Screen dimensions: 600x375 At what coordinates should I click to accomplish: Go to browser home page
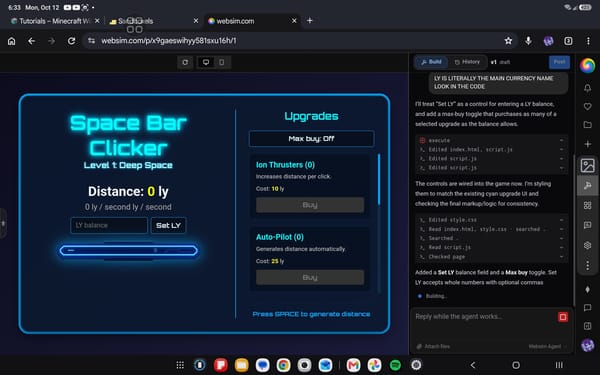[11, 41]
